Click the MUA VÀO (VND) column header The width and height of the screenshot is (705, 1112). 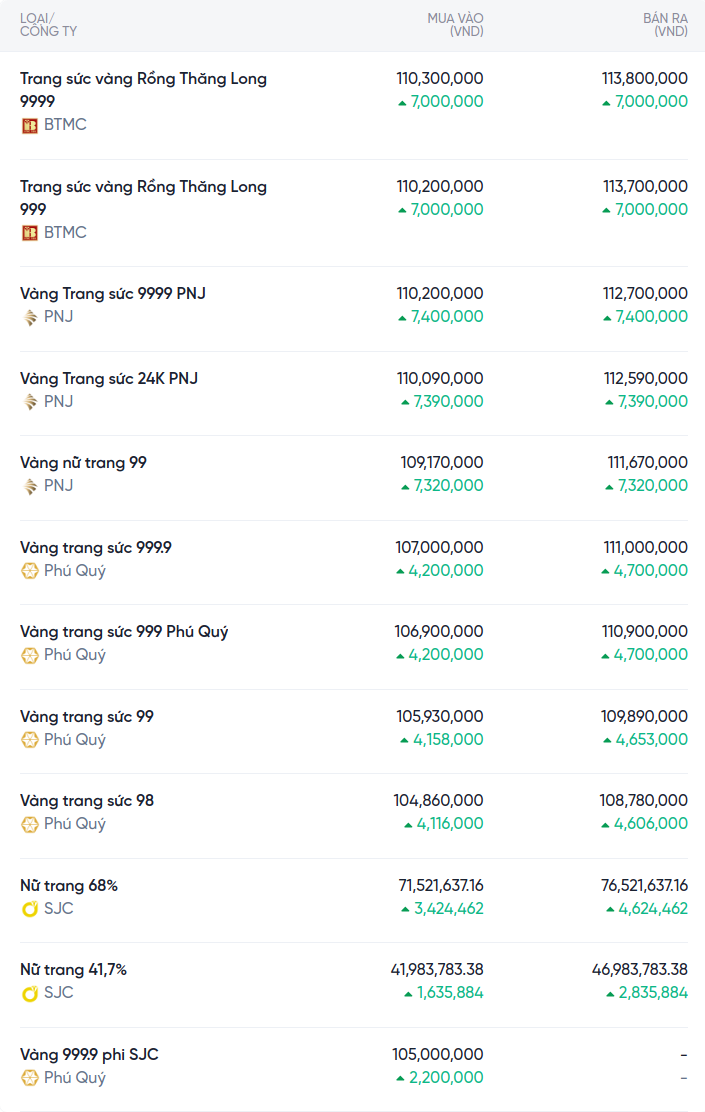coord(455,25)
